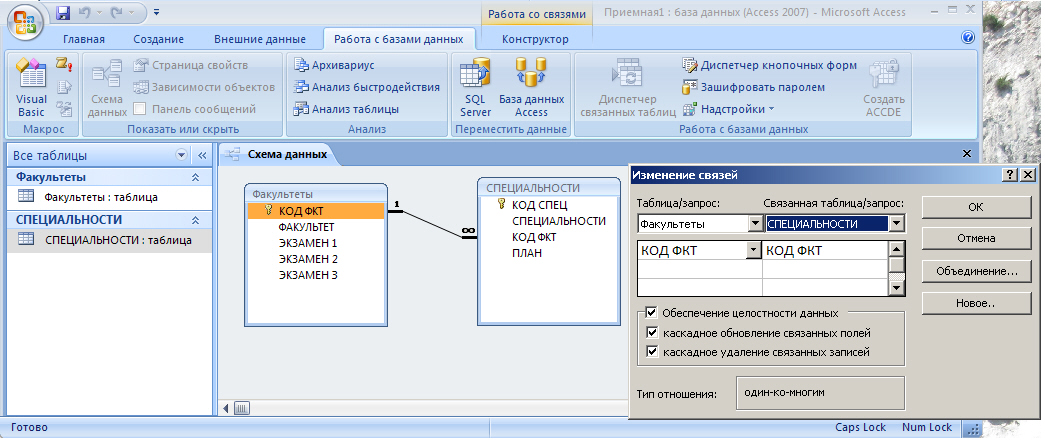
Task: Open the СПЕЦИАЛЬНОСТИ related table dropdown
Action: (x=897, y=224)
